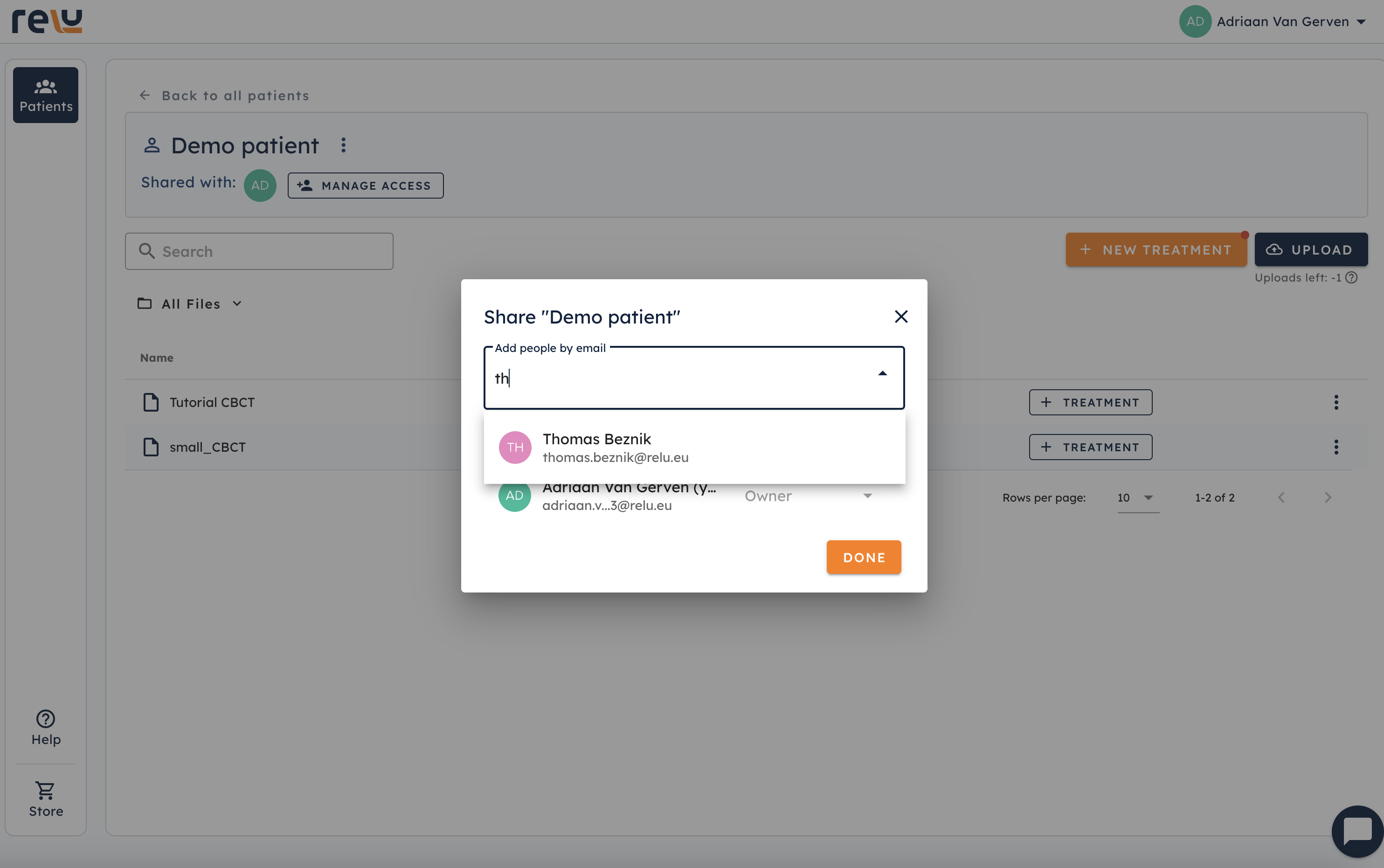Image resolution: width=1384 pixels, height=868 pixels.
Task: Open Patients in the sidebar
Action: [x=46, y=95]
